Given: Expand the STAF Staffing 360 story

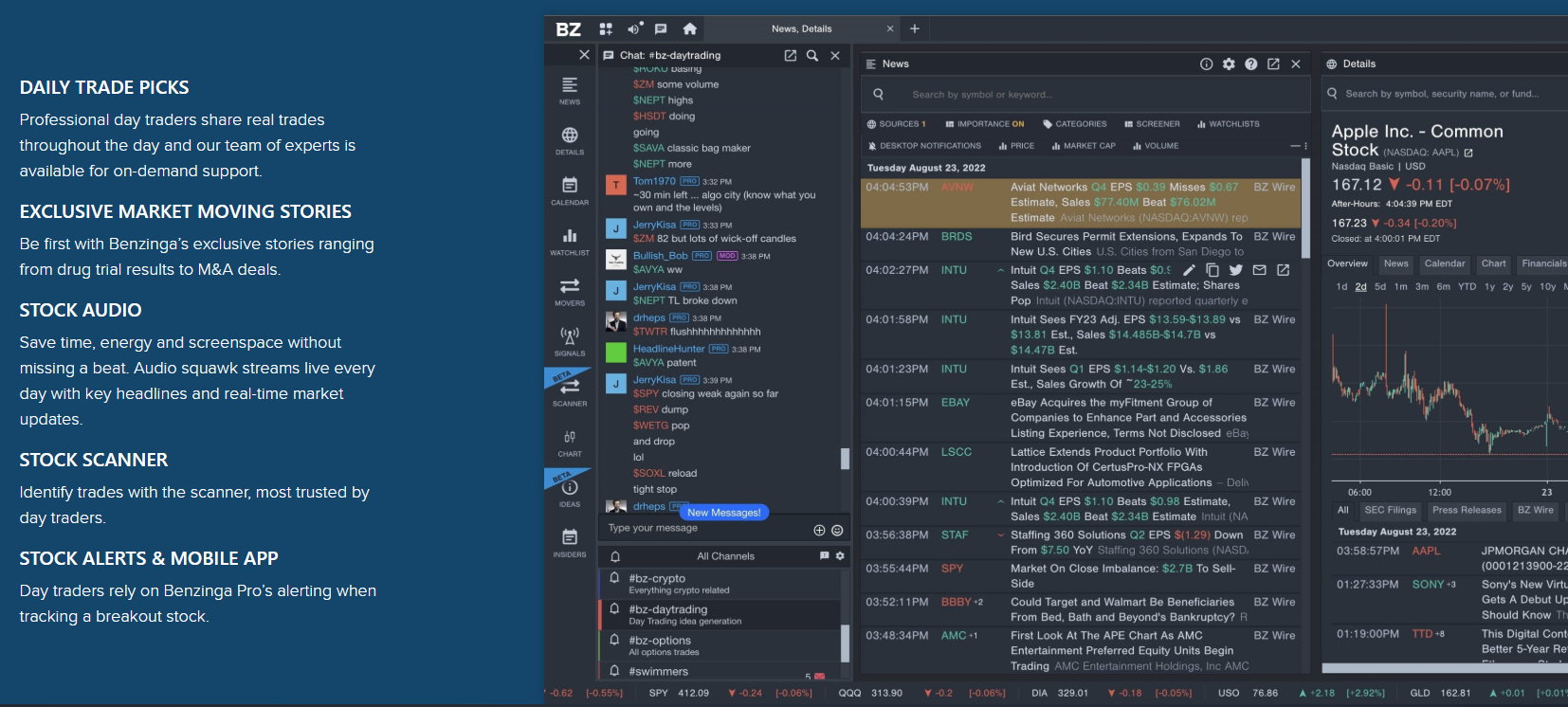Looking at the screenshot, I should tap(1000, 535).
